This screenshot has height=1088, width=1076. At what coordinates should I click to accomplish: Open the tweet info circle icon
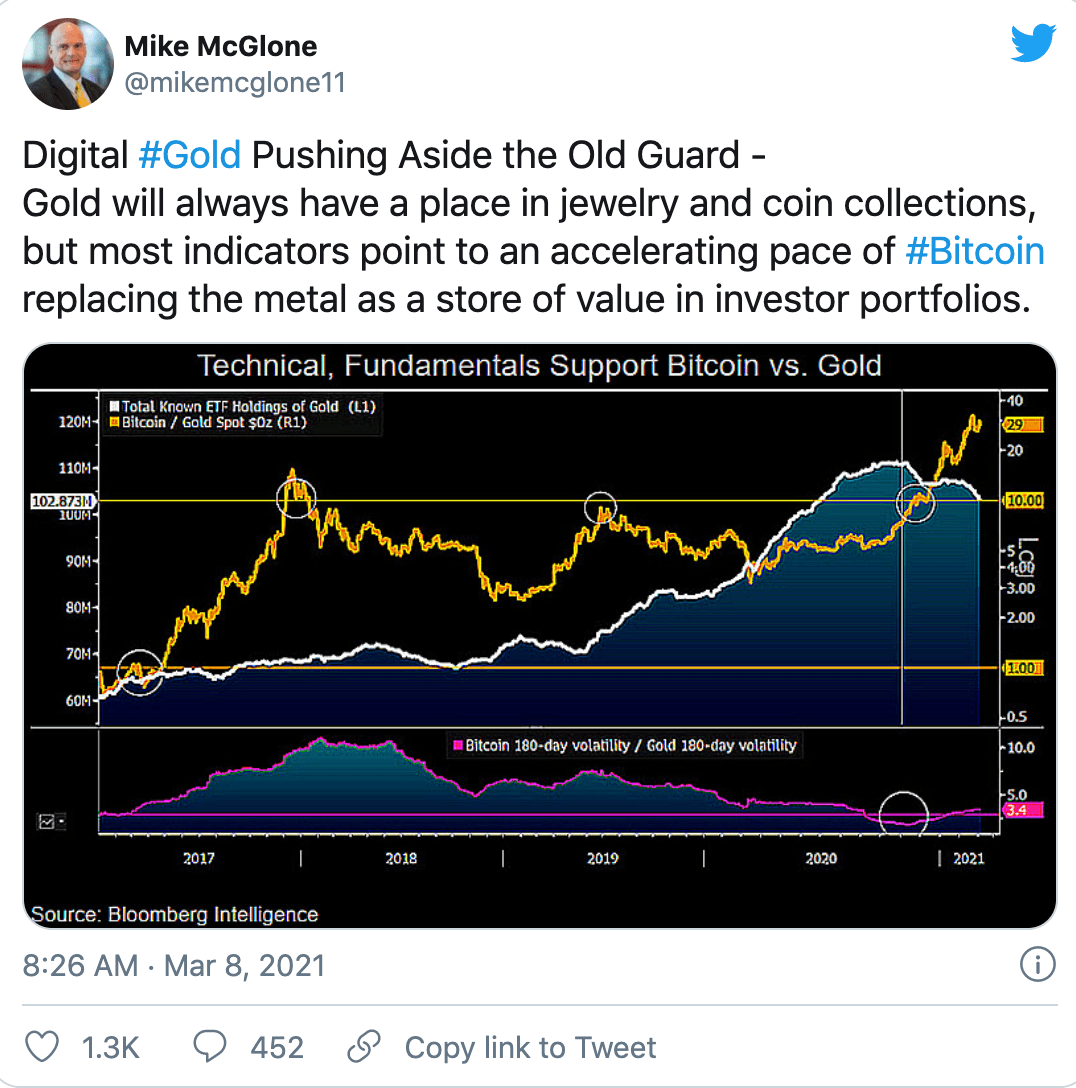[1037, 965]
